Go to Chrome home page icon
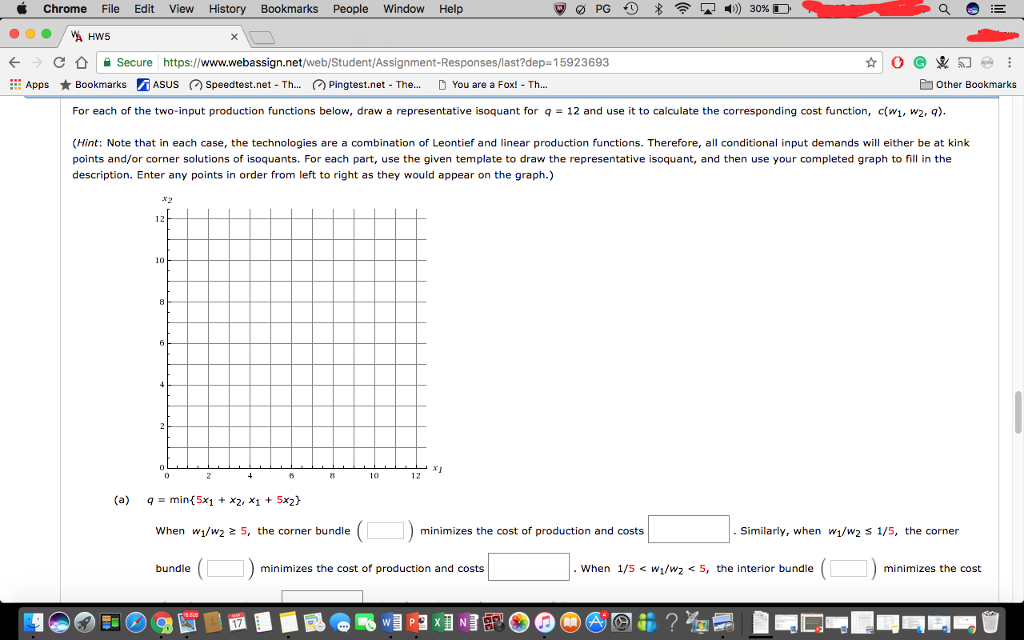Image resolution: width=1024 pixels, height=640 pixels. 82,63
